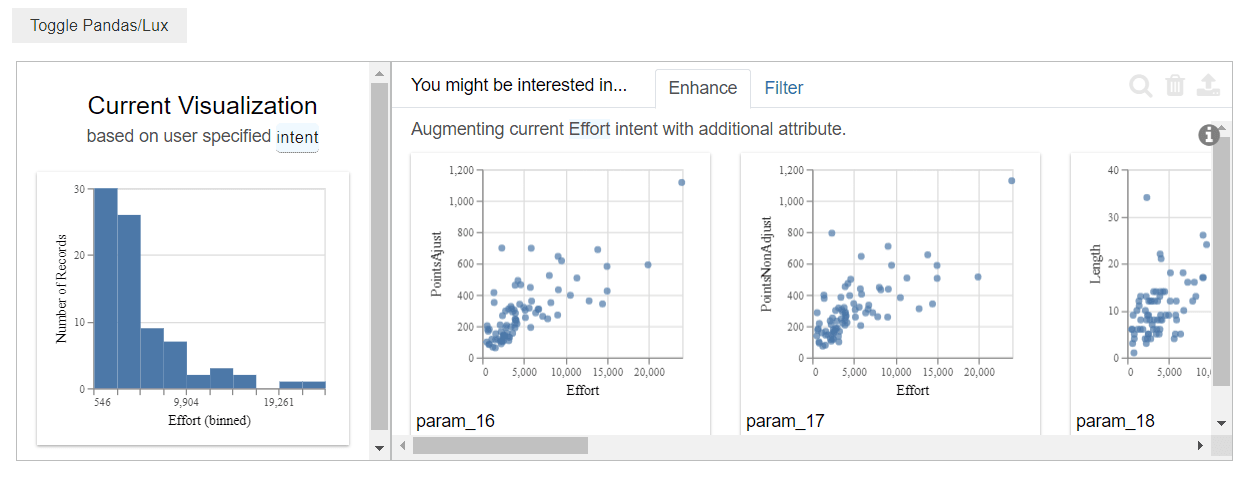
Task: Click the underlined intent link
Action: (297, 136)
